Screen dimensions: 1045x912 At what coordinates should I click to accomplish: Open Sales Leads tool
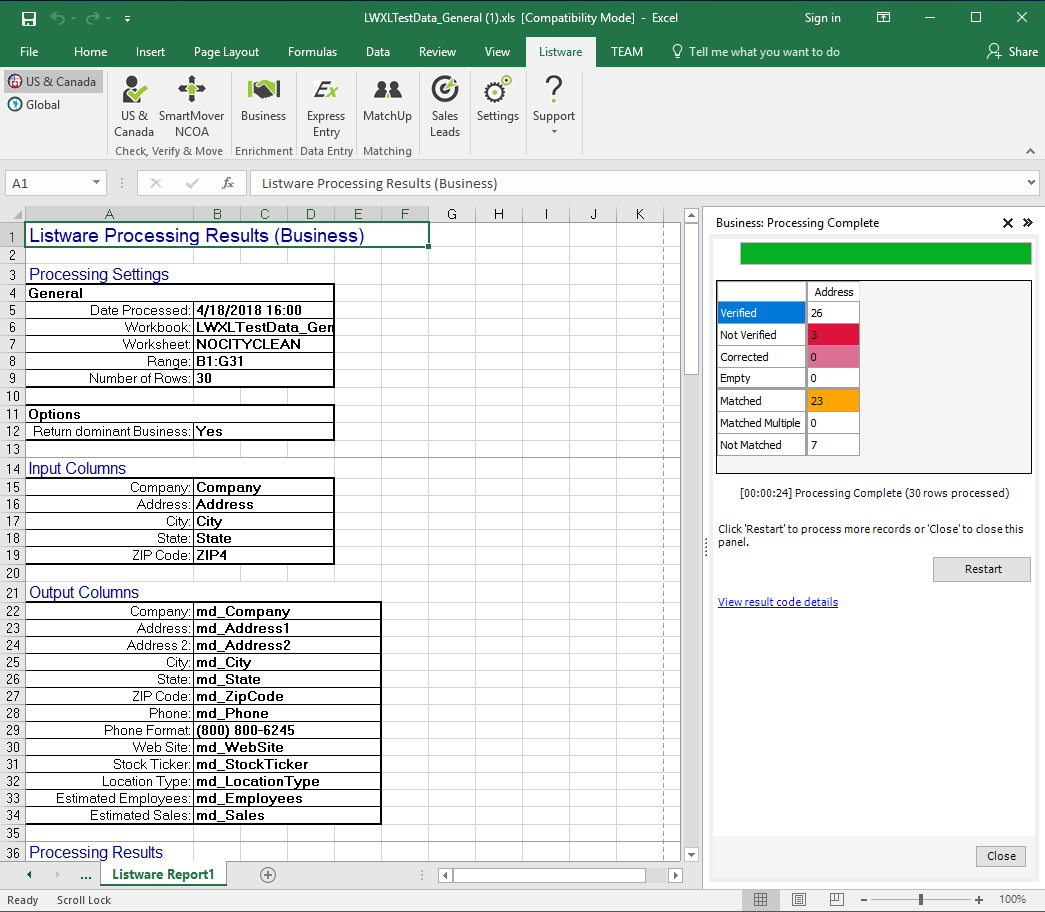click(x=445, y=108)
